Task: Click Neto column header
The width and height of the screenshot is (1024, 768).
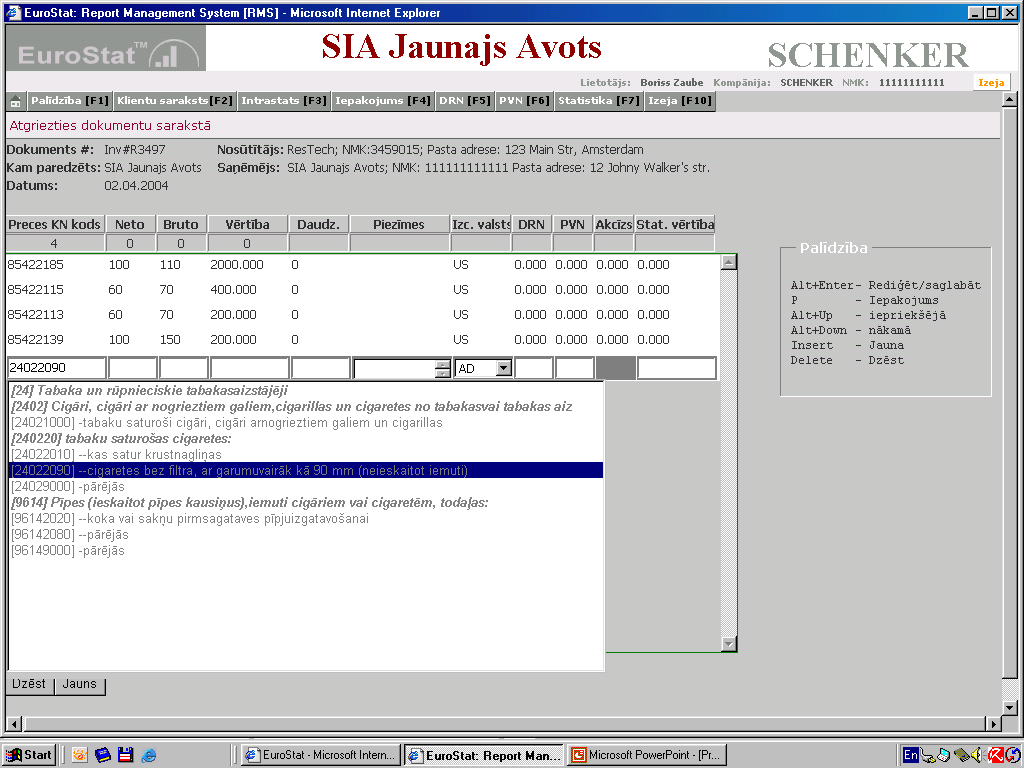Action: click(130, 224)
